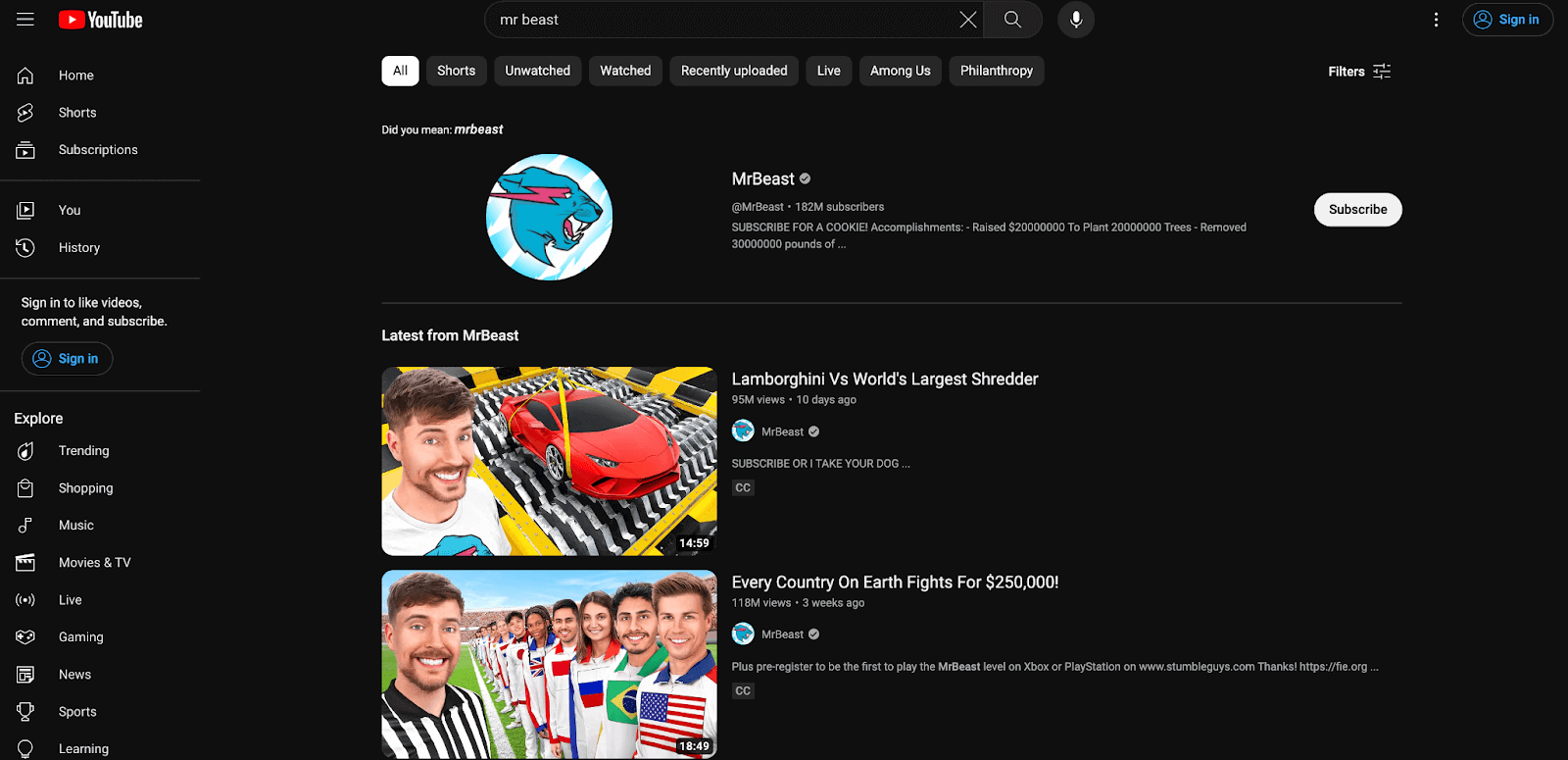Click the MrBeast channel description text
This screenshot has height=760, width=1568.
989,235
